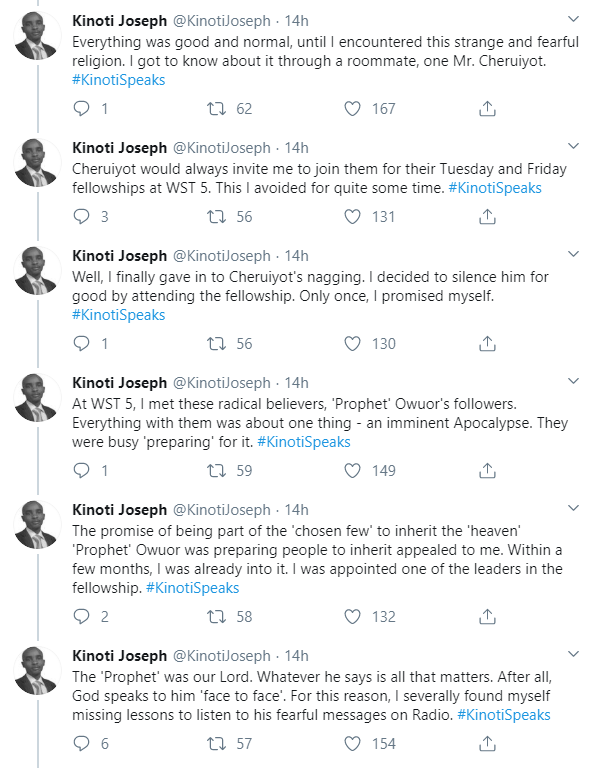
Task: Open the @KinotiJoseph handle on the second tweet
Action: pyautogui.click(x=221, y=147)
